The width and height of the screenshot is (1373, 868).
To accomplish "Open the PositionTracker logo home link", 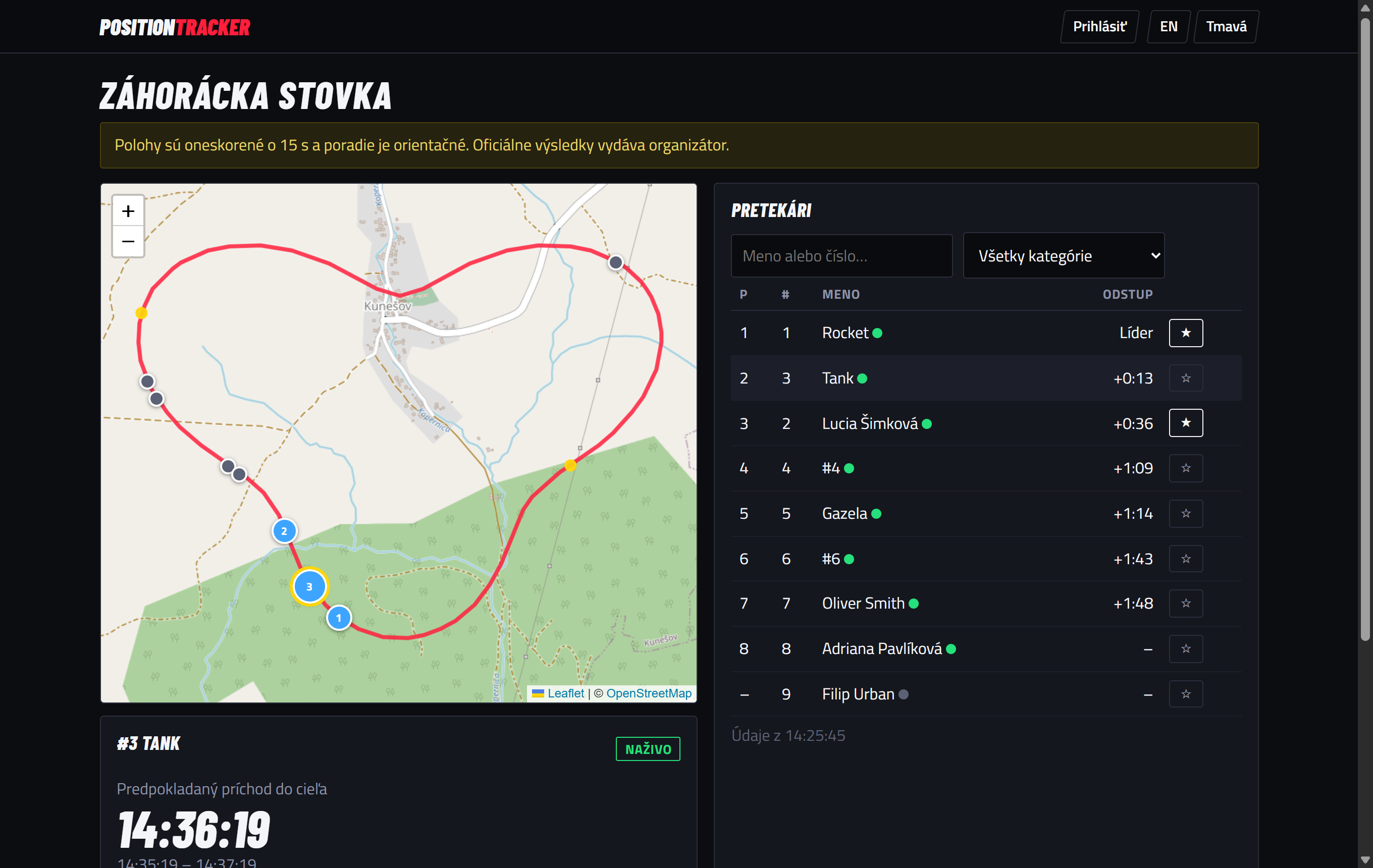I will [x=175, y=27].
